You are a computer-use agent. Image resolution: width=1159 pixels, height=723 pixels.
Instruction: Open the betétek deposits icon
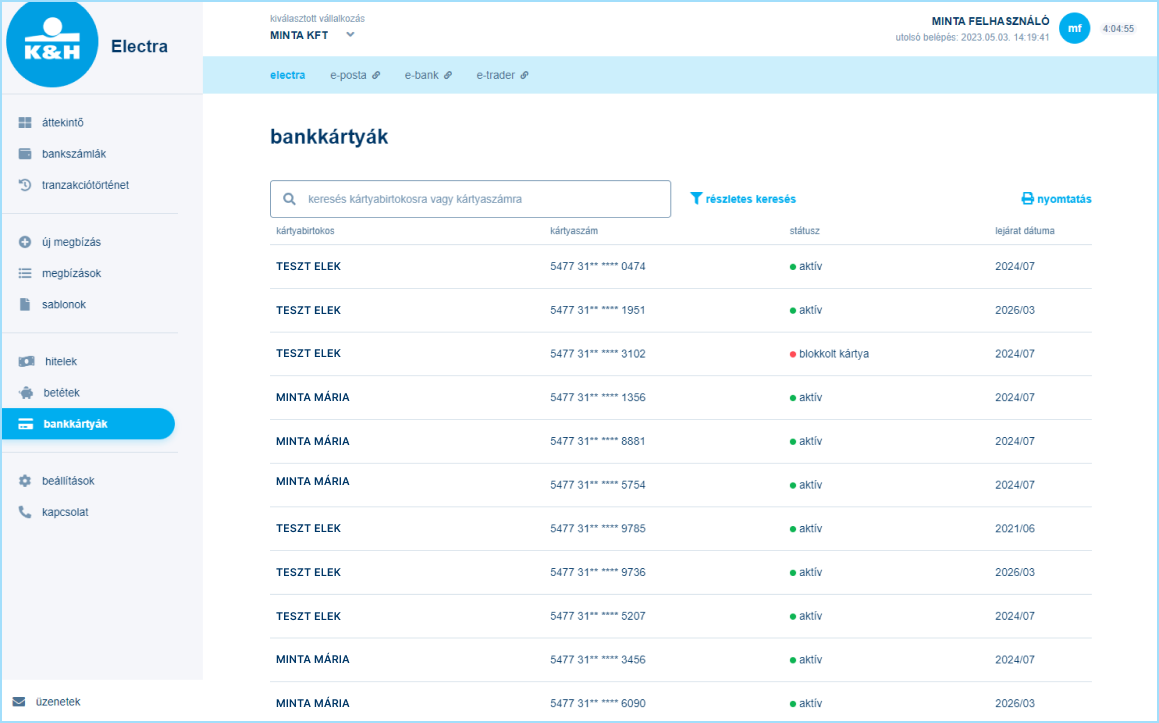[x=23, y=393]
